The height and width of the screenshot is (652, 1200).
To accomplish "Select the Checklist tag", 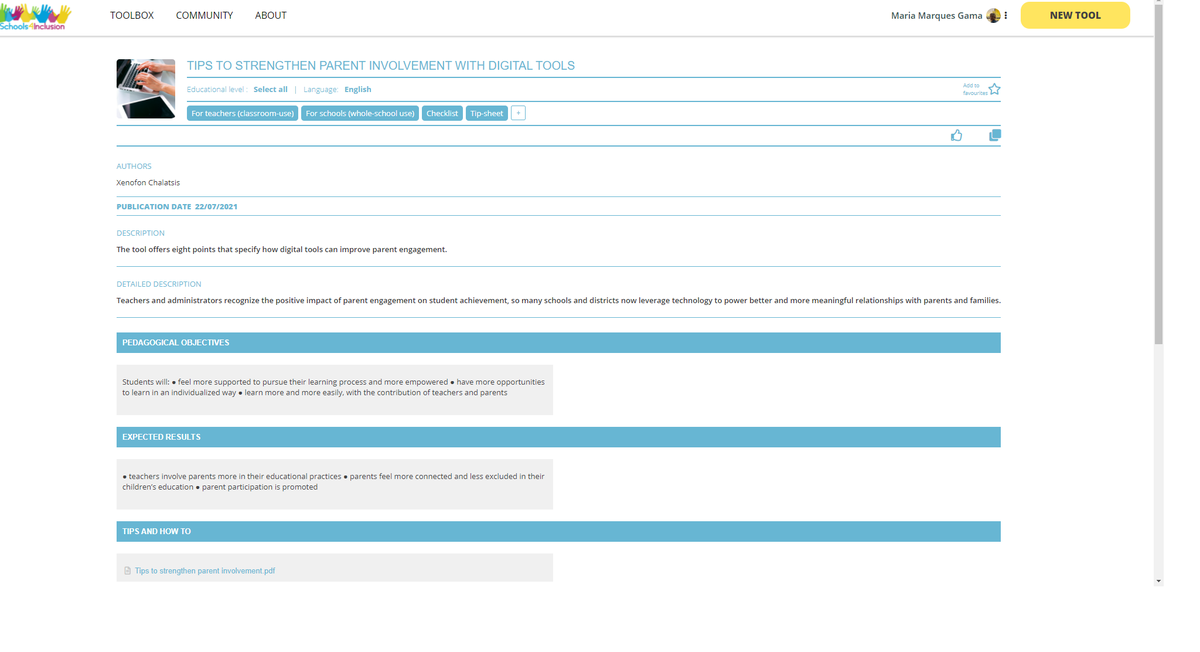I will tap(442, 113).
